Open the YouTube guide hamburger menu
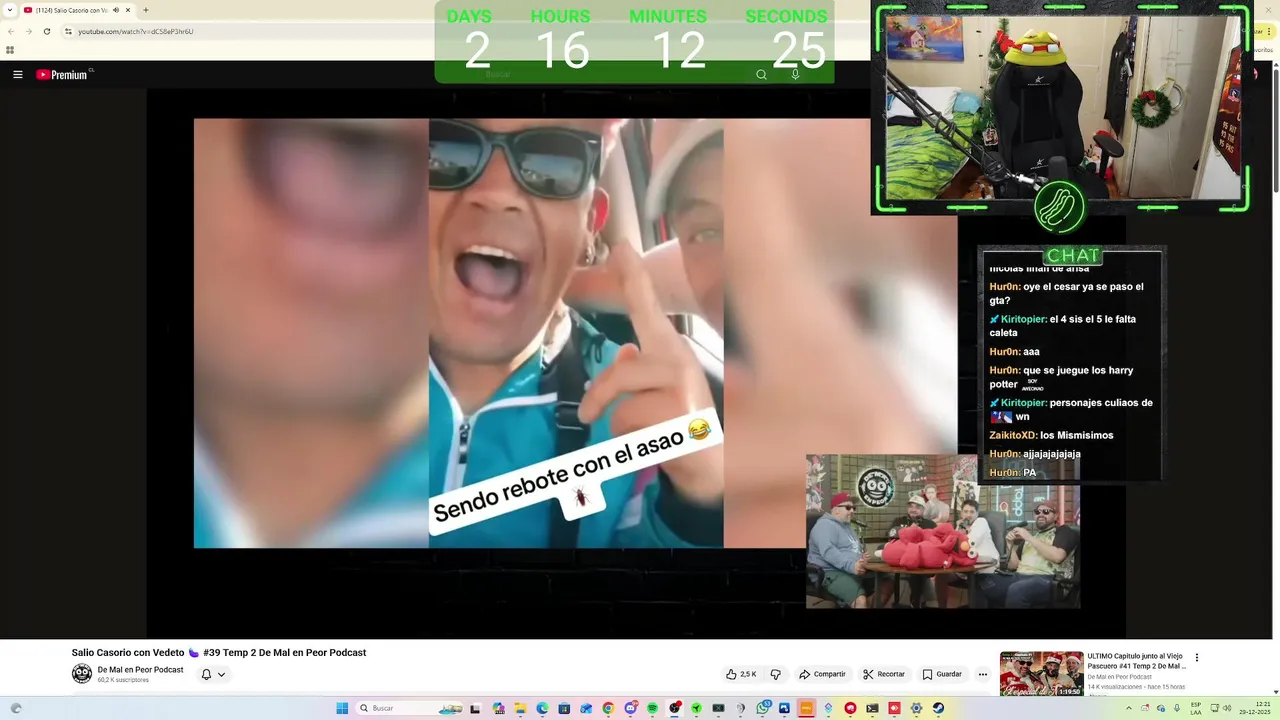Viewport: 1280px width, 720px height. 17,75
